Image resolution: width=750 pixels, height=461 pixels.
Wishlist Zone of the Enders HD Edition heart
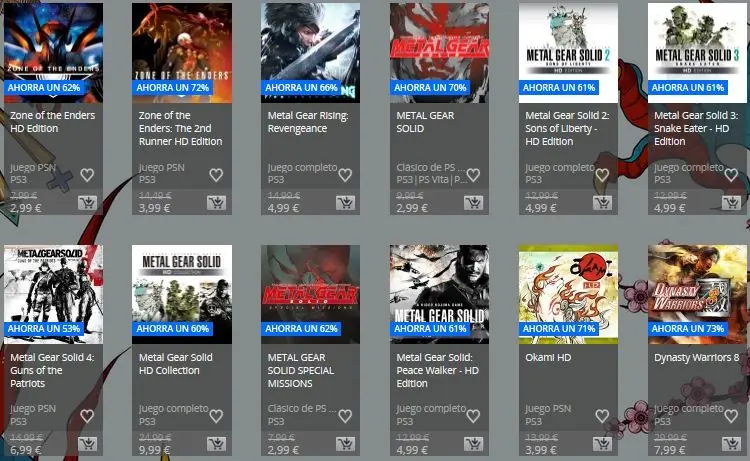(87, 175)
